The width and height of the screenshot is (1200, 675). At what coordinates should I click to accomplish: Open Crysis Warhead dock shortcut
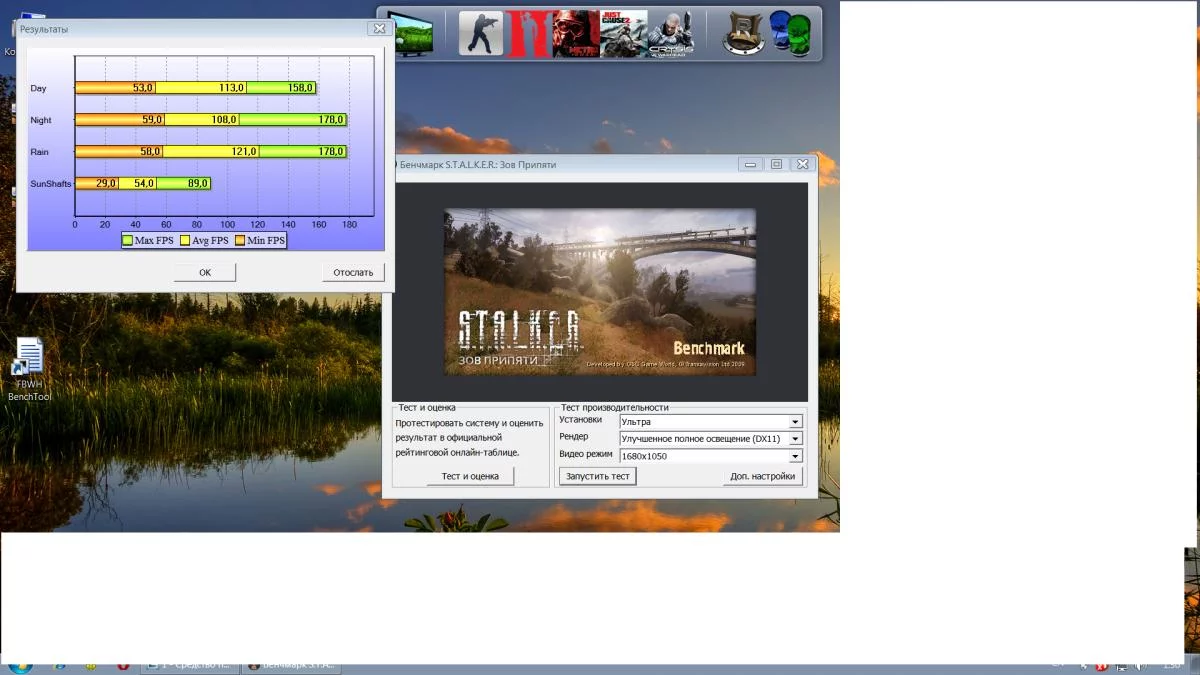[x=670, y=33]
